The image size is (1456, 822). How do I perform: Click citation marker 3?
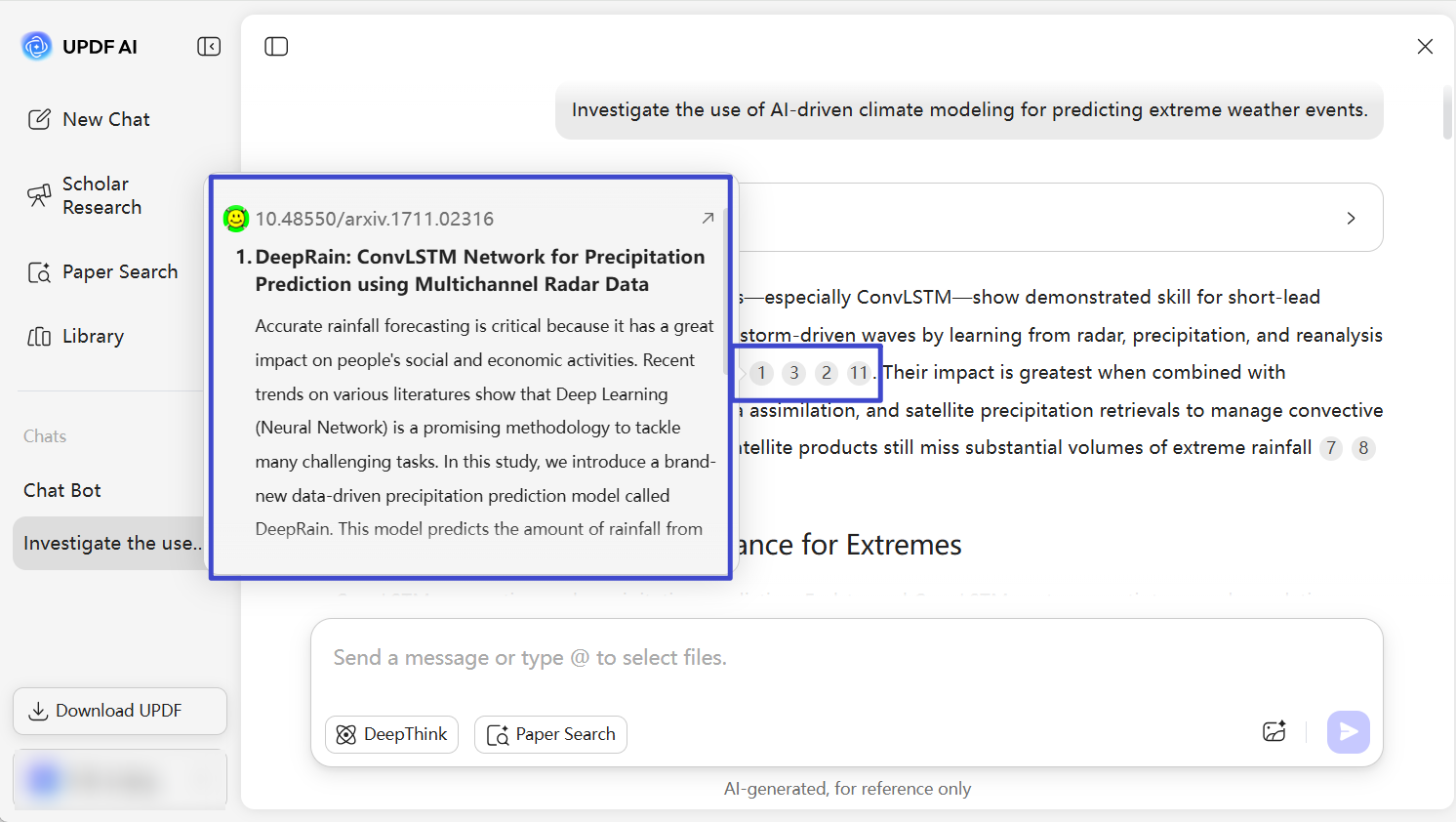794,373
